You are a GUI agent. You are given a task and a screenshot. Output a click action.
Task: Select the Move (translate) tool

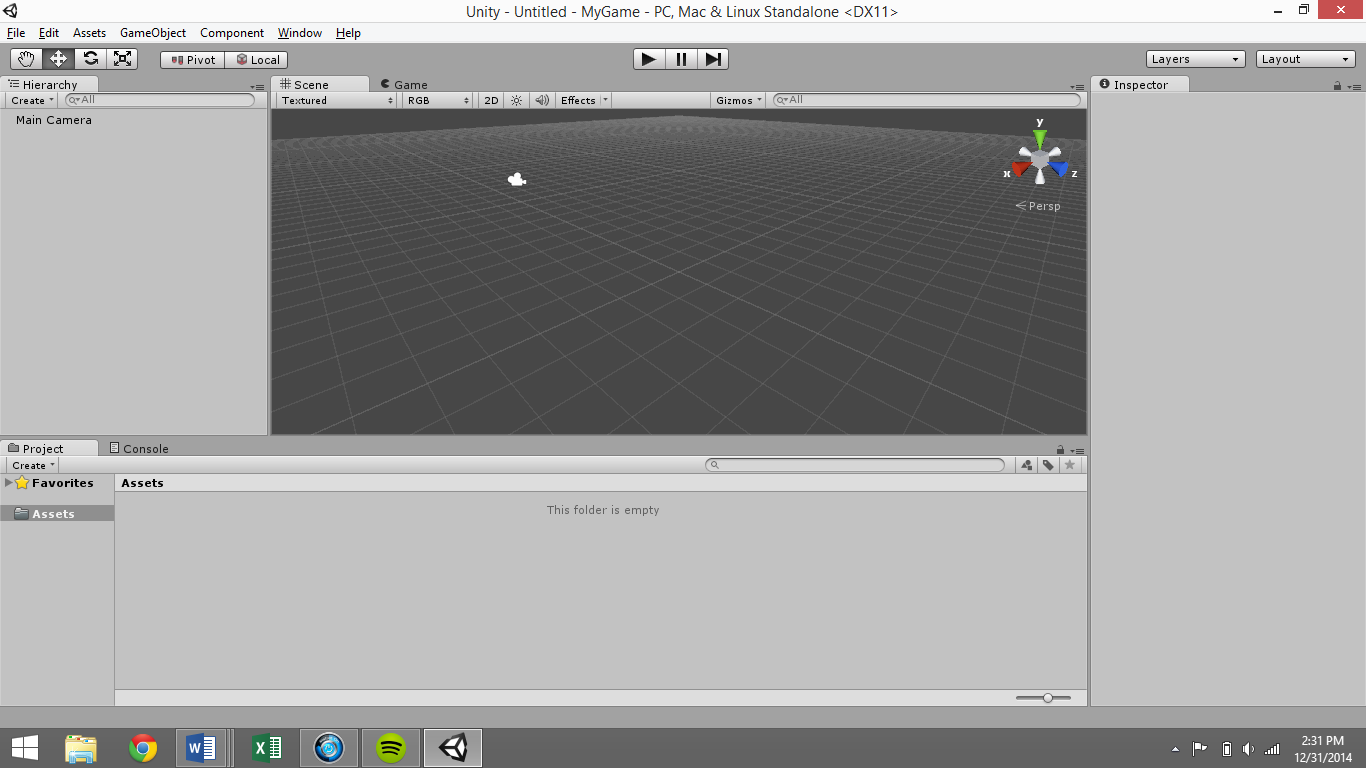click(58, 59)
